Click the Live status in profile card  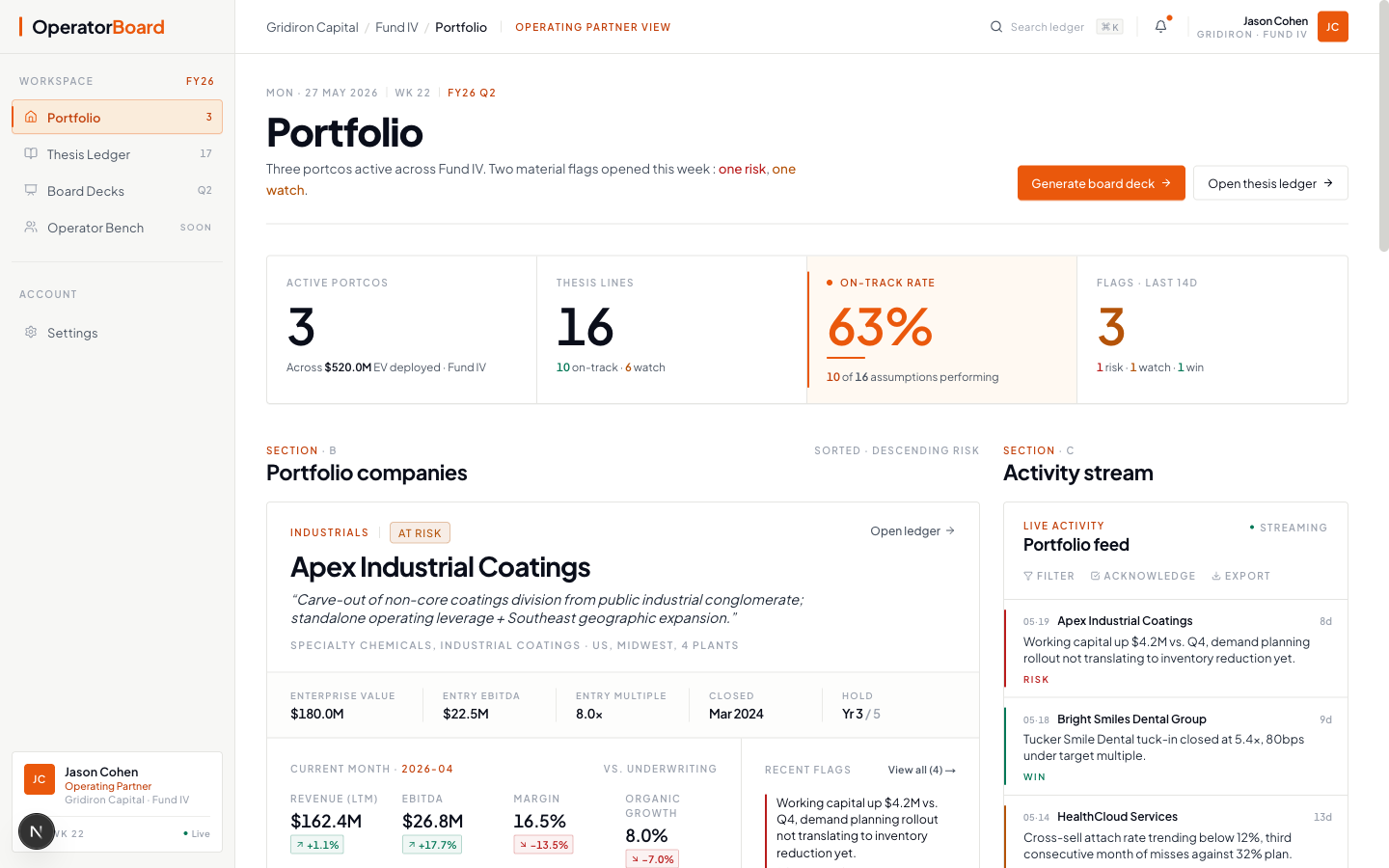pyautogui.click(x=197, y=833)
